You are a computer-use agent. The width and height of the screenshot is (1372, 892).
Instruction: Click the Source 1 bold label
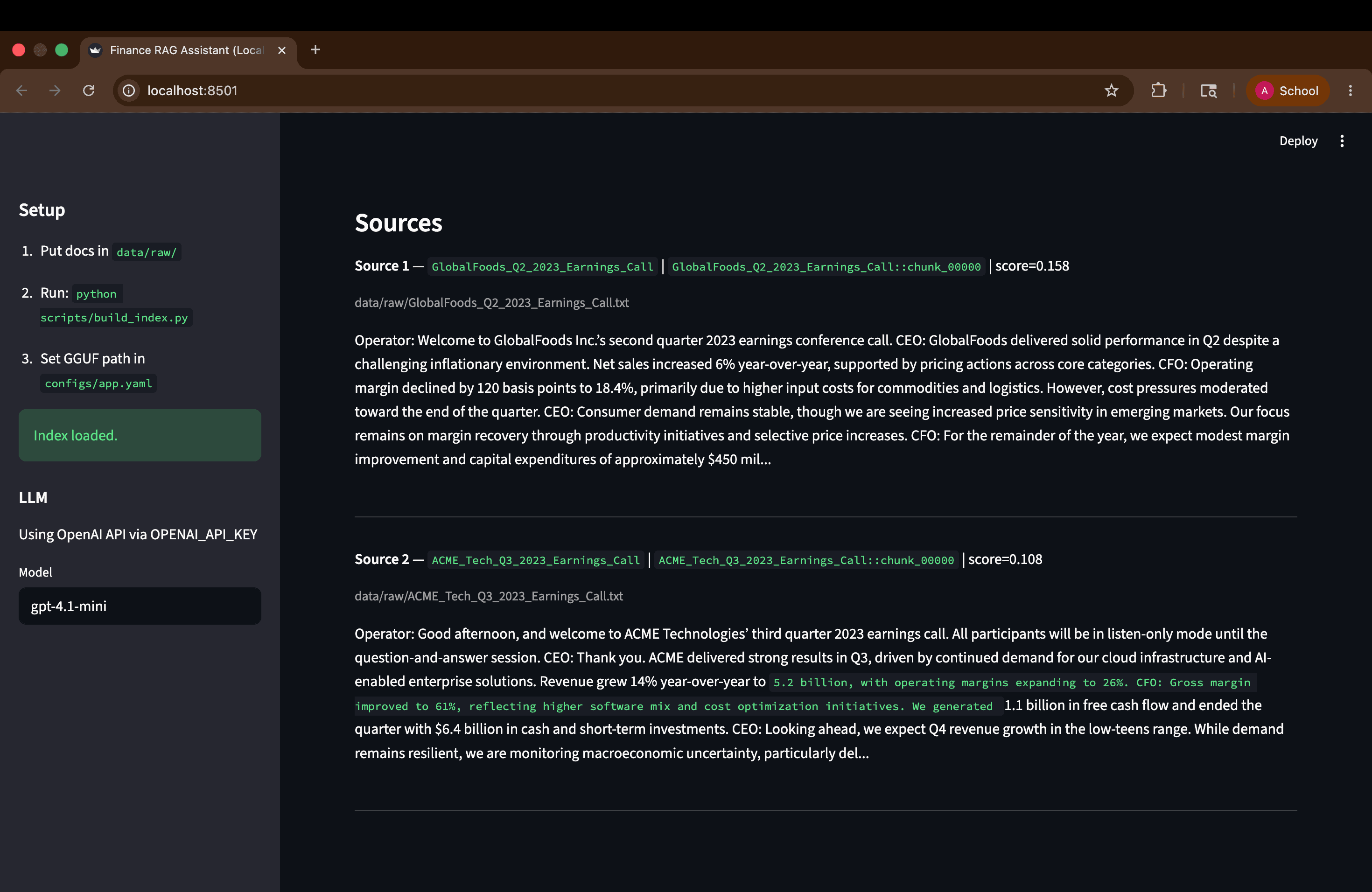click(x=382, y=265)
